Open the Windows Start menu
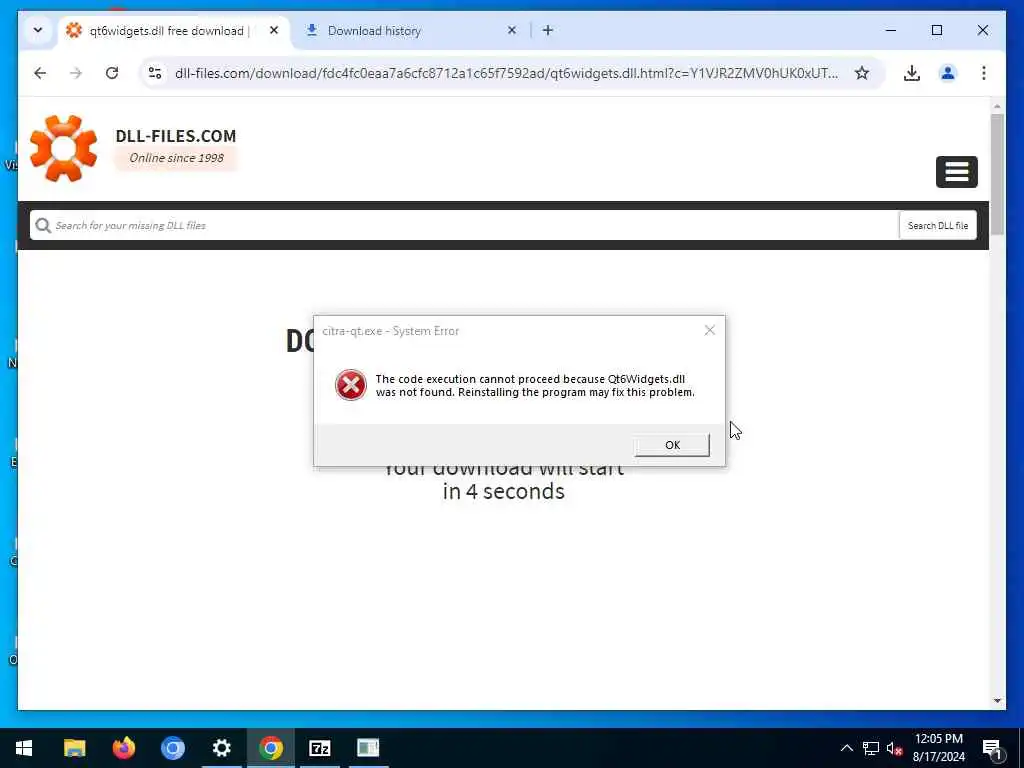This screenshot has height=768, width=1024. [24, 748]
